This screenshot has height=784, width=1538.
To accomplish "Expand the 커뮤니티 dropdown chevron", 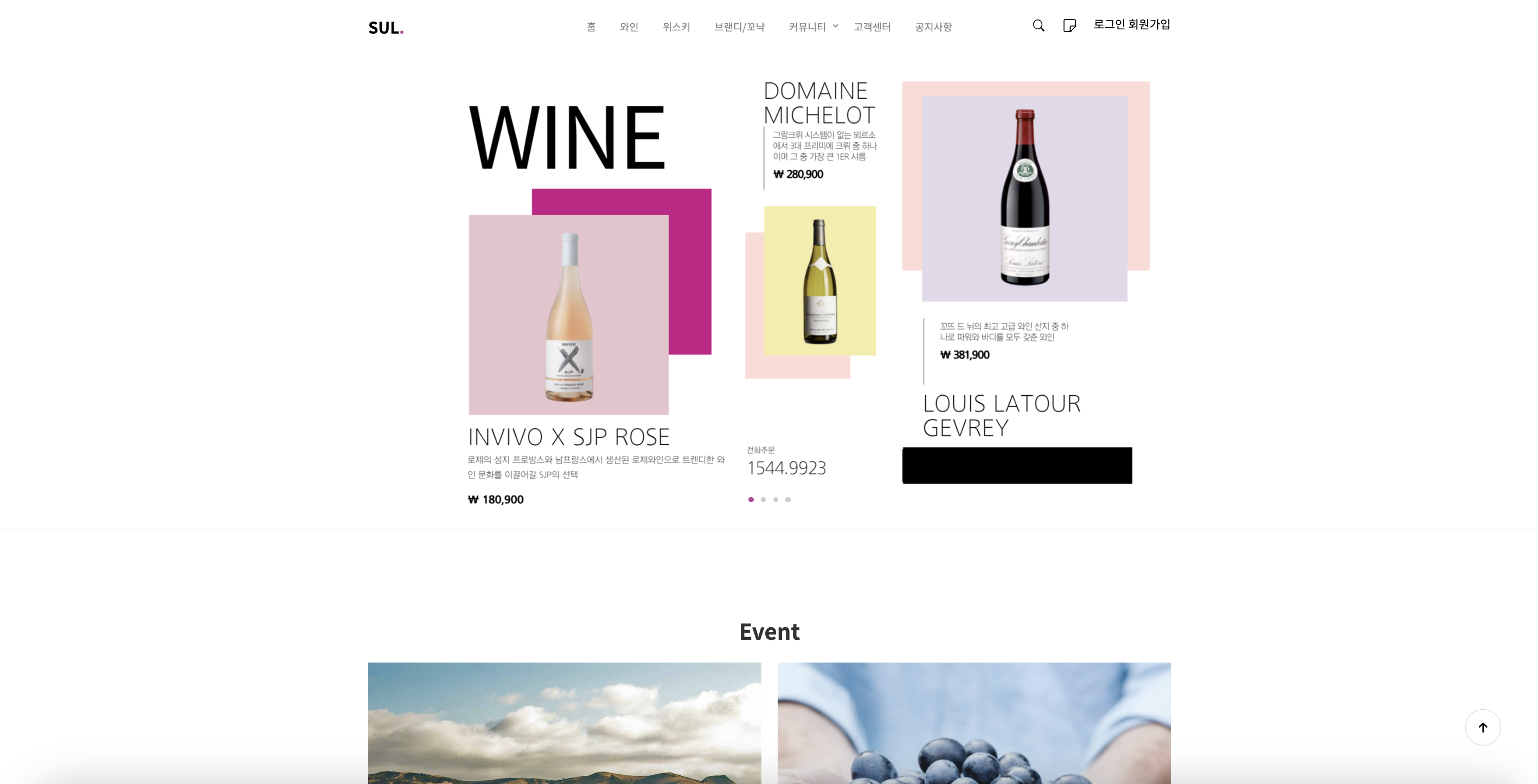I will pos(835,25).
